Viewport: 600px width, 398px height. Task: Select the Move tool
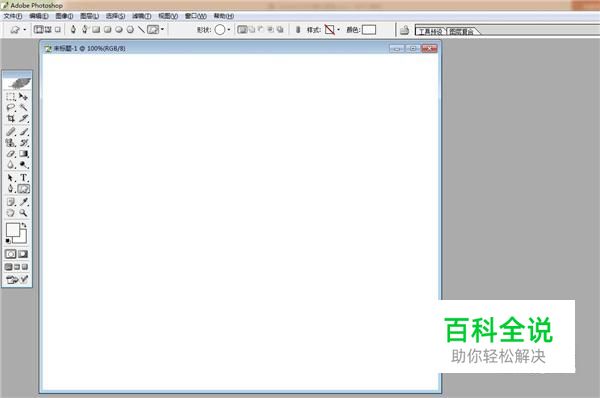pyautogui.click(x=23, y=96)
